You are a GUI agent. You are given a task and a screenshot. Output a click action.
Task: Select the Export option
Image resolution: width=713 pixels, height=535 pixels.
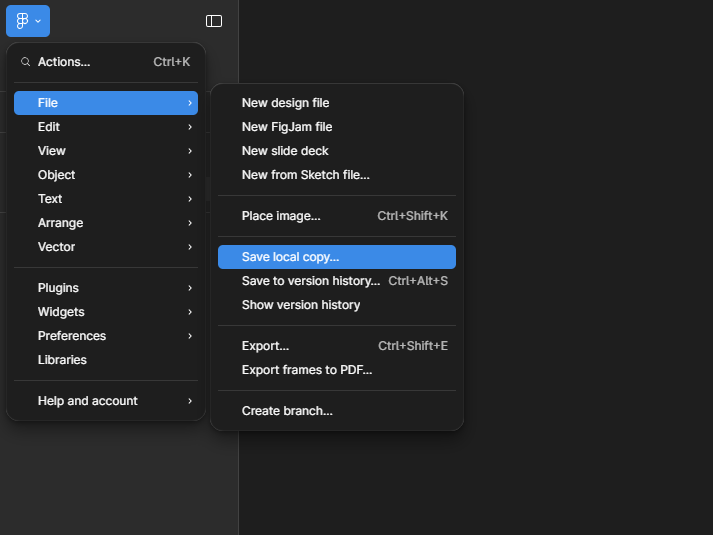pyautogui.click(x=337, y=346)
